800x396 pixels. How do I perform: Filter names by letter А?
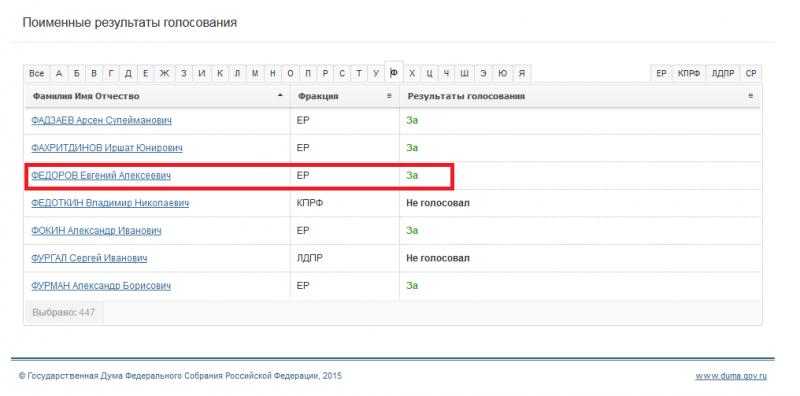[59, 73]
